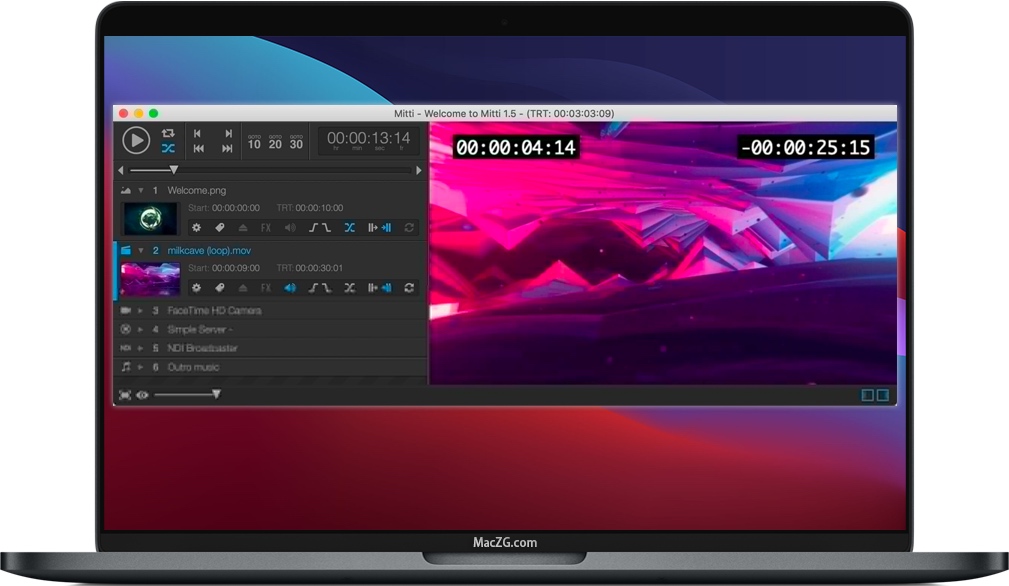Click the playback position slider handle
This screenshot has height=586, width=1009.
coord(174,170)
